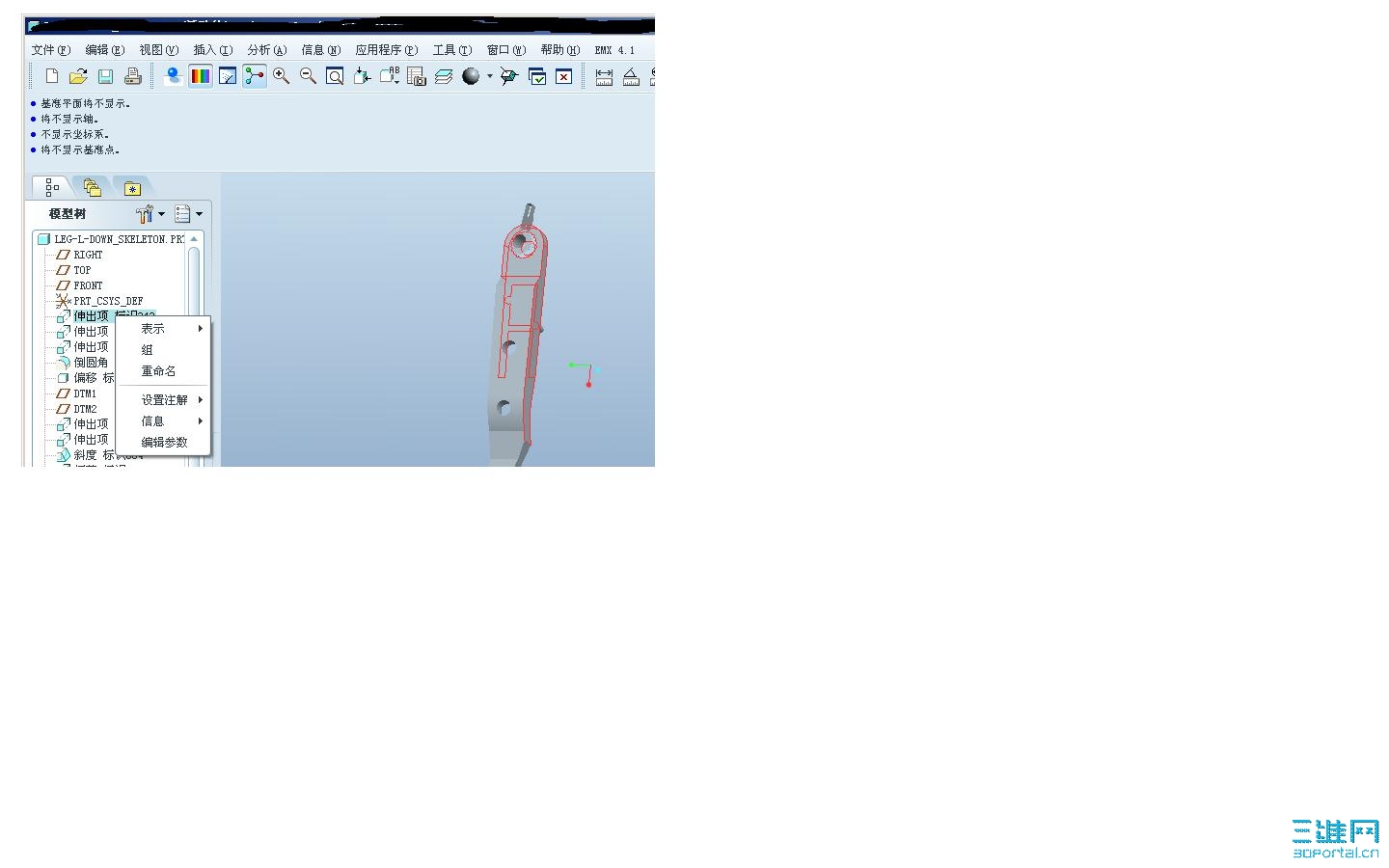Screen dimensions: 1389x868
Task: Choose 组 from context menu
Action: 163,350
